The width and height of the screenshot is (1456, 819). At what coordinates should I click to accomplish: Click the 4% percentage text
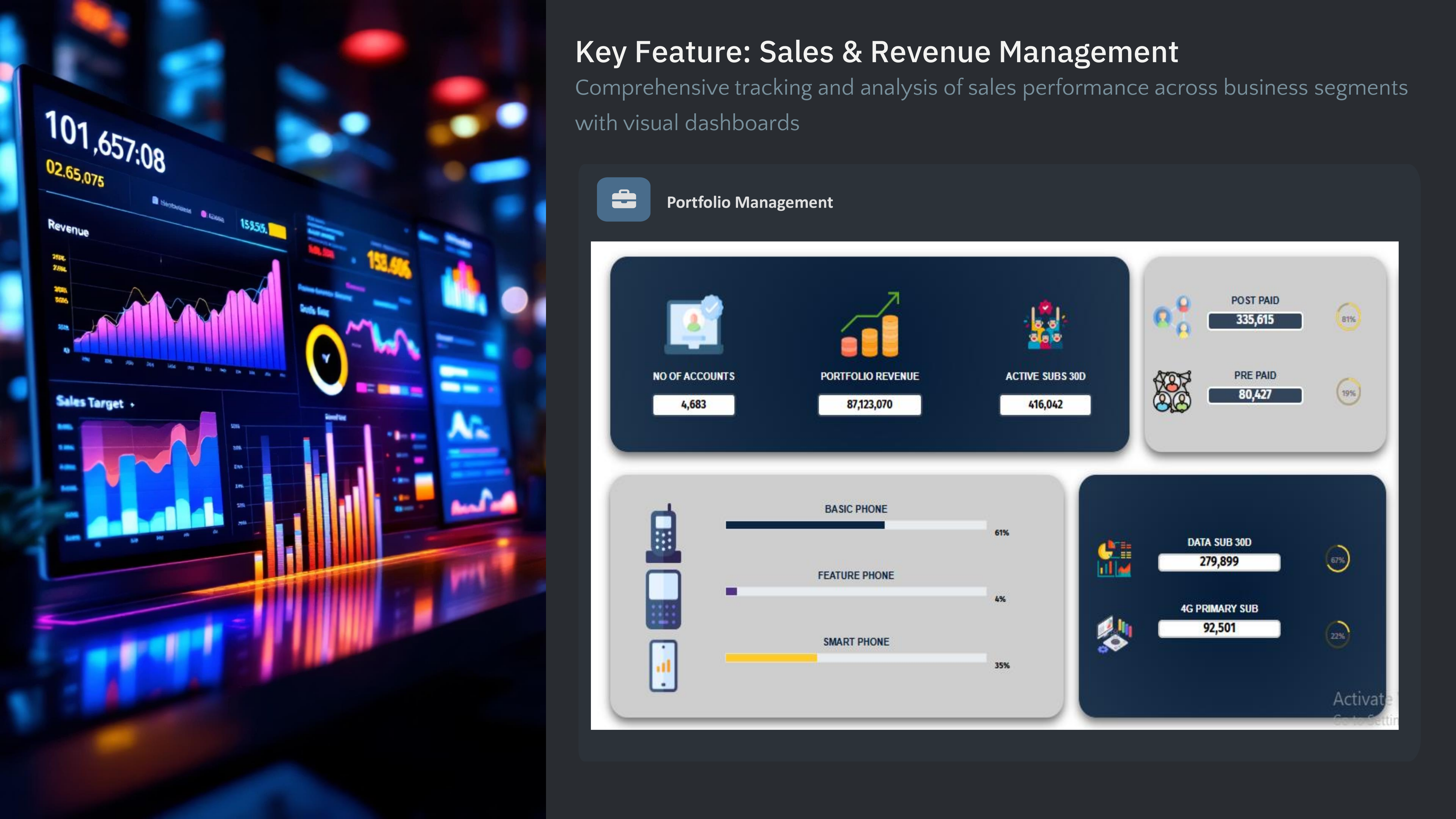(x=1000, y=599)
